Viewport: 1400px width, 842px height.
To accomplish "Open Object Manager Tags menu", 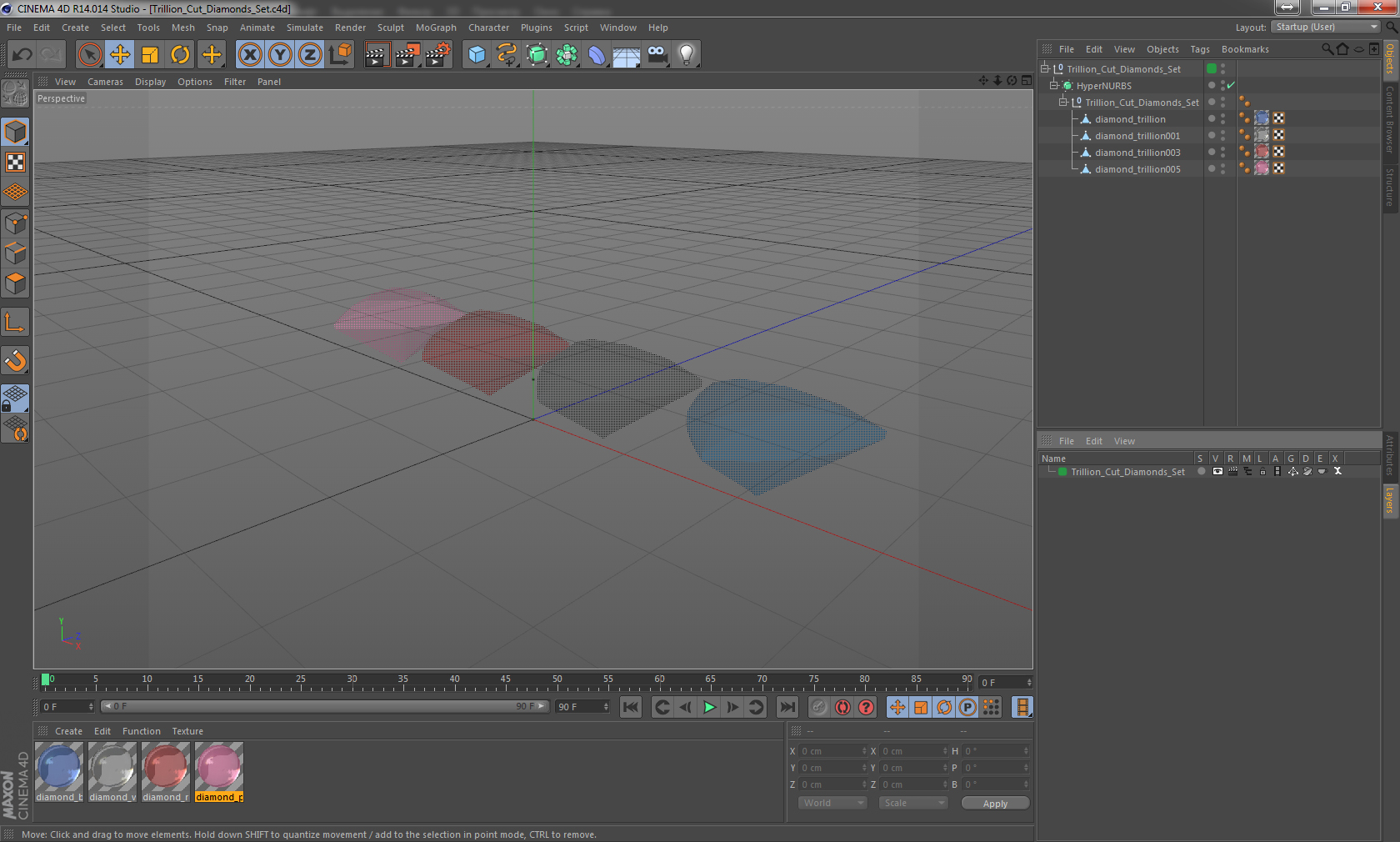I will (1199, 49).
